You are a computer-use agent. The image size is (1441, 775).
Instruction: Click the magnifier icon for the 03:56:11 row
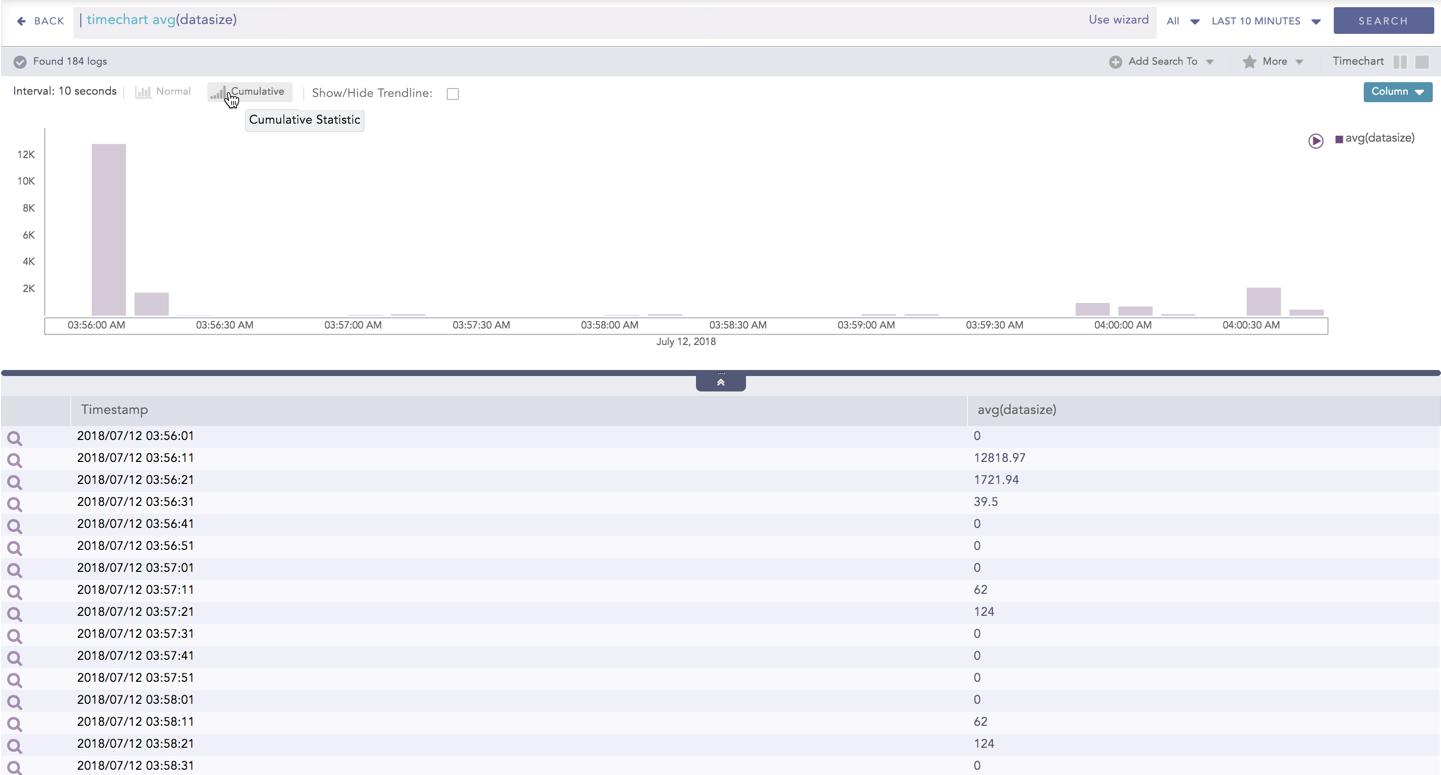point(14,460)
